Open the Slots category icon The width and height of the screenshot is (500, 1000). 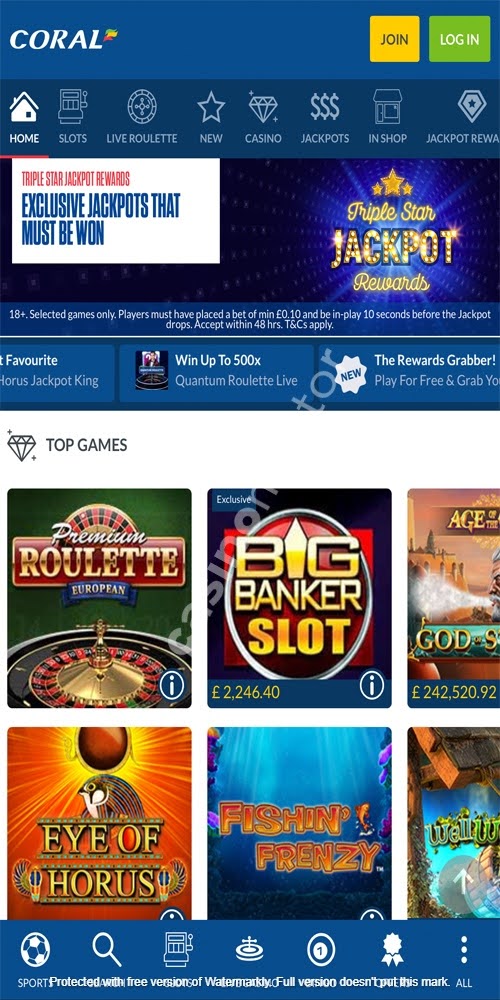click(73, 107)
